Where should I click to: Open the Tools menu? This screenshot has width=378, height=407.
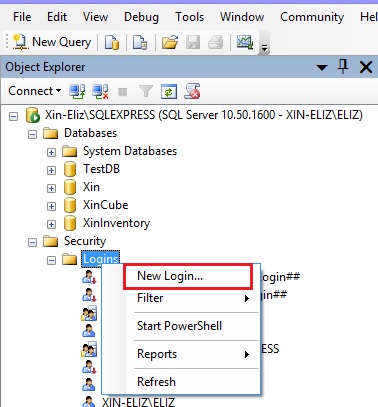pos(190,17)
